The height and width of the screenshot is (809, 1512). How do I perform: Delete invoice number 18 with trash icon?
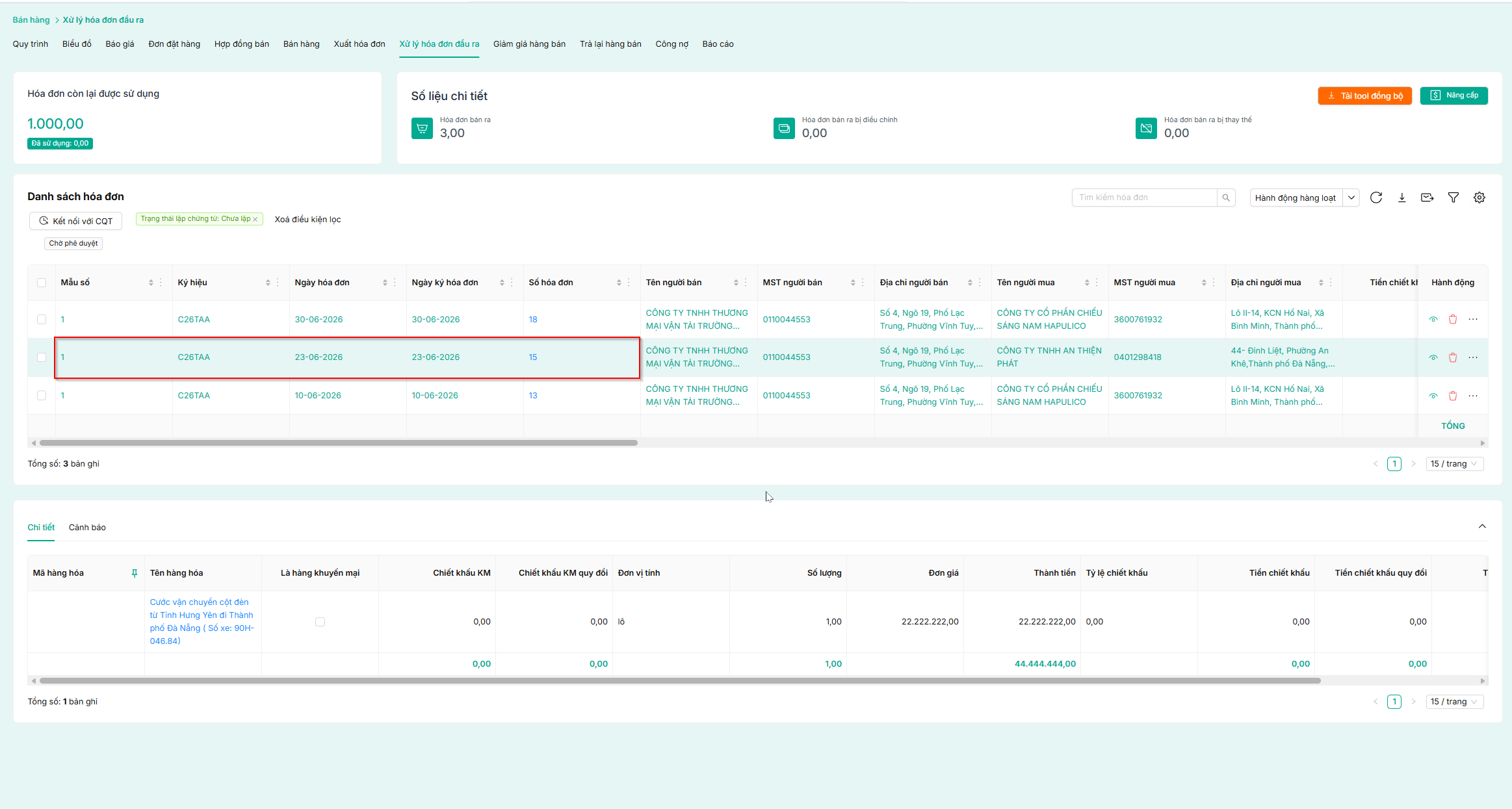1453,319
